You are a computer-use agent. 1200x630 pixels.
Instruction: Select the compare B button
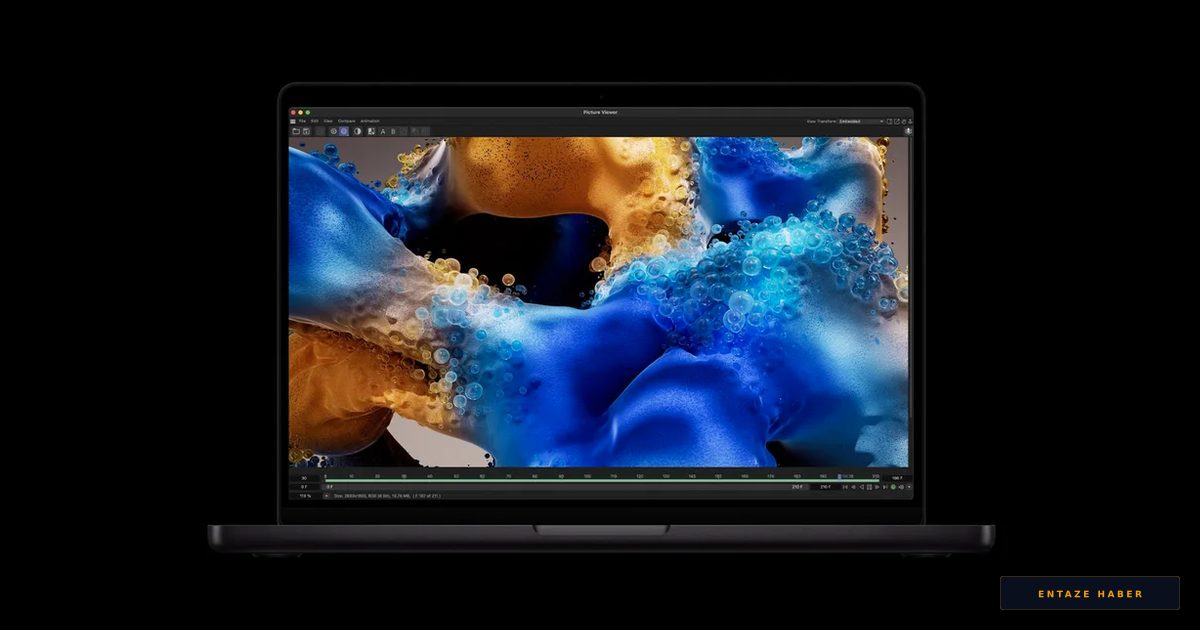coord(393,131)
